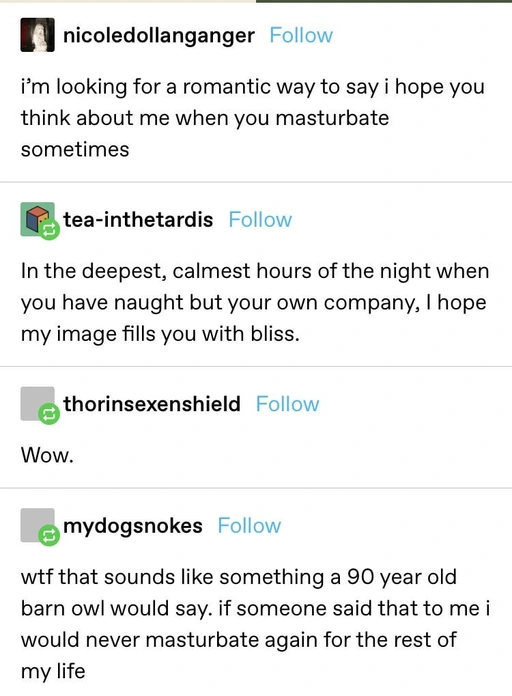Click tea-inthetardis's cube avatar
Image resolution: width=512 pixels, height=696 pixels.
point(37,219)
